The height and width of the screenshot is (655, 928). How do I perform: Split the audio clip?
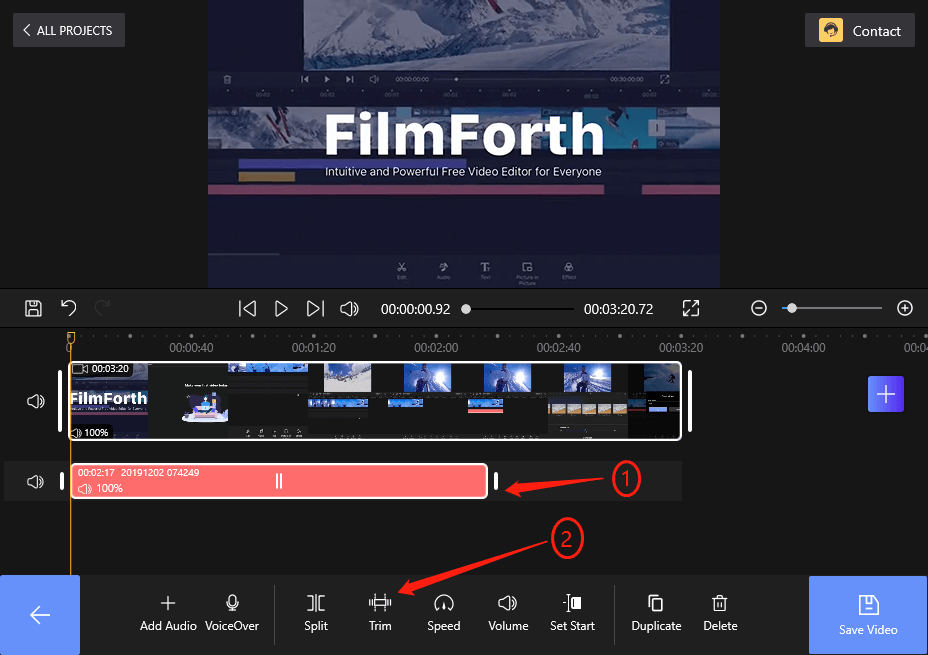point(316,614)
